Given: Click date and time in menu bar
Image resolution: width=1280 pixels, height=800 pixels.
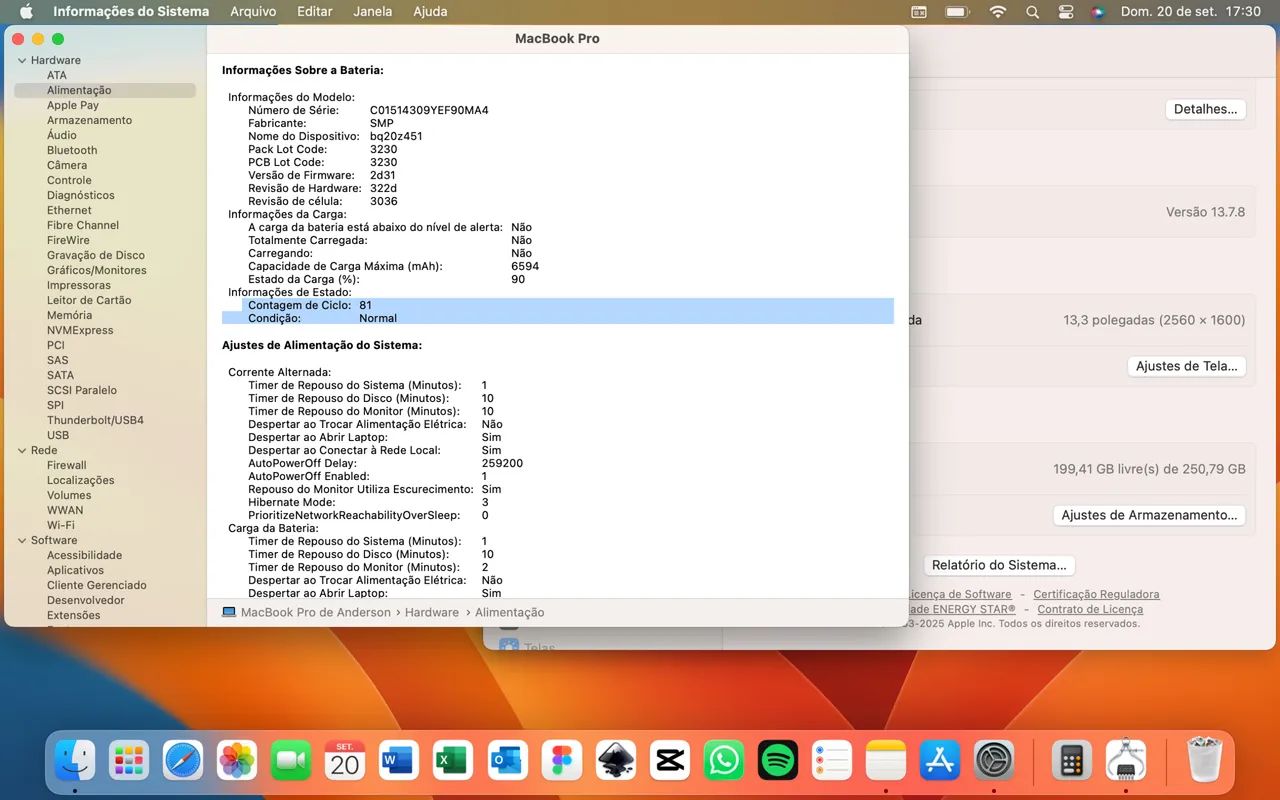Looking at the screenshot, I should pos(1191,12).
